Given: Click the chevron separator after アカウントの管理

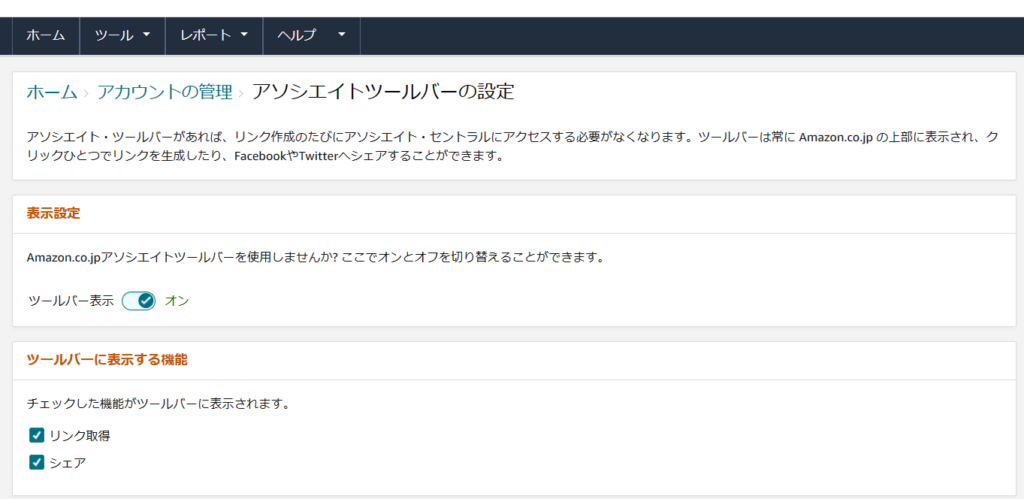Looking at the screenshot, I should click(x=242, y=93).
